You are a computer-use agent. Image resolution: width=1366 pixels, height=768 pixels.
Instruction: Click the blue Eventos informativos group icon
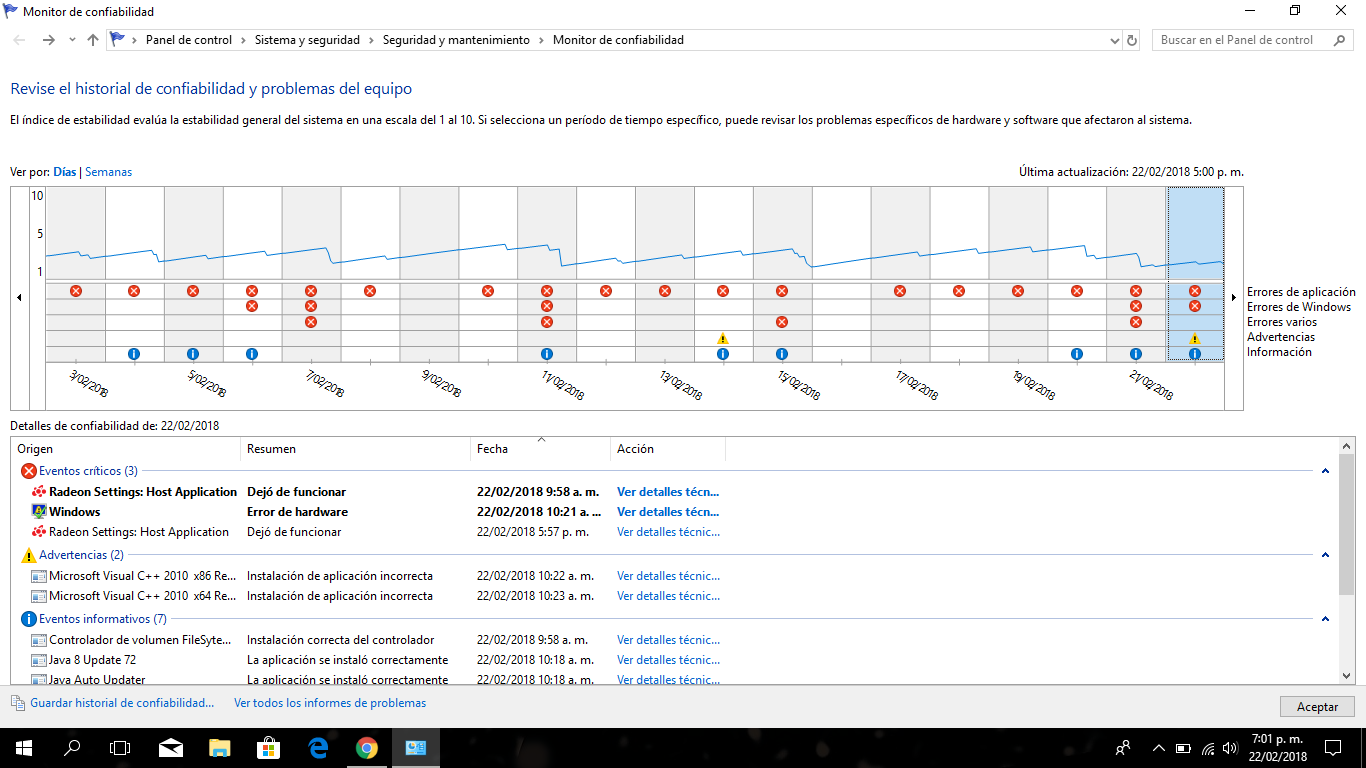pyautogui.click(x=28, y=619)
